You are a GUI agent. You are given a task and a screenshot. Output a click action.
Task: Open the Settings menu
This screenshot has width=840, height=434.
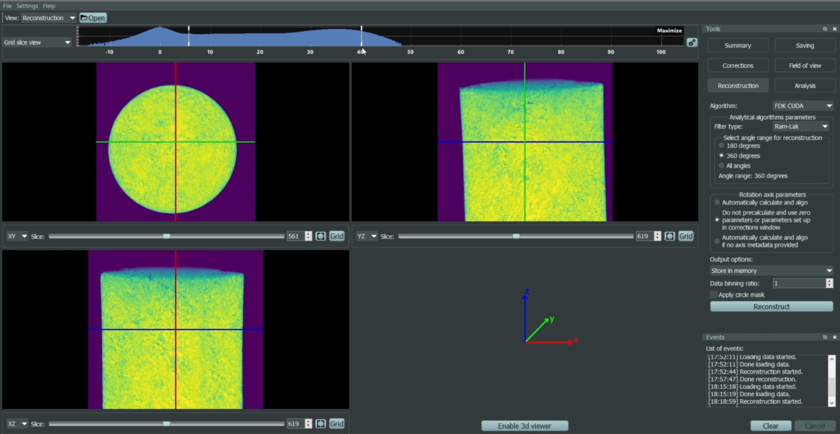(x=26, y=6)
